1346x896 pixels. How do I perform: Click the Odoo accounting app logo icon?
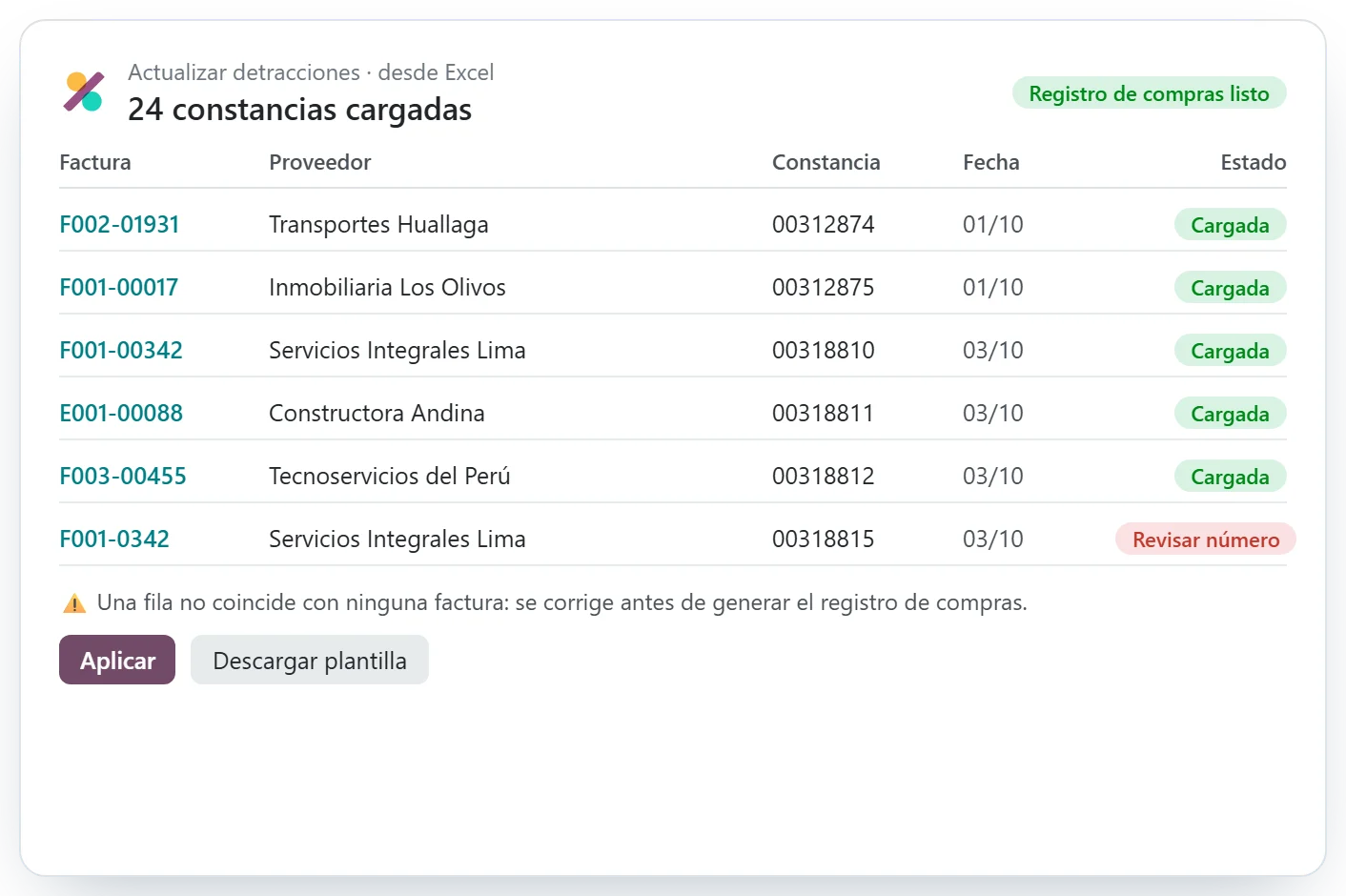tap(84, 92)
